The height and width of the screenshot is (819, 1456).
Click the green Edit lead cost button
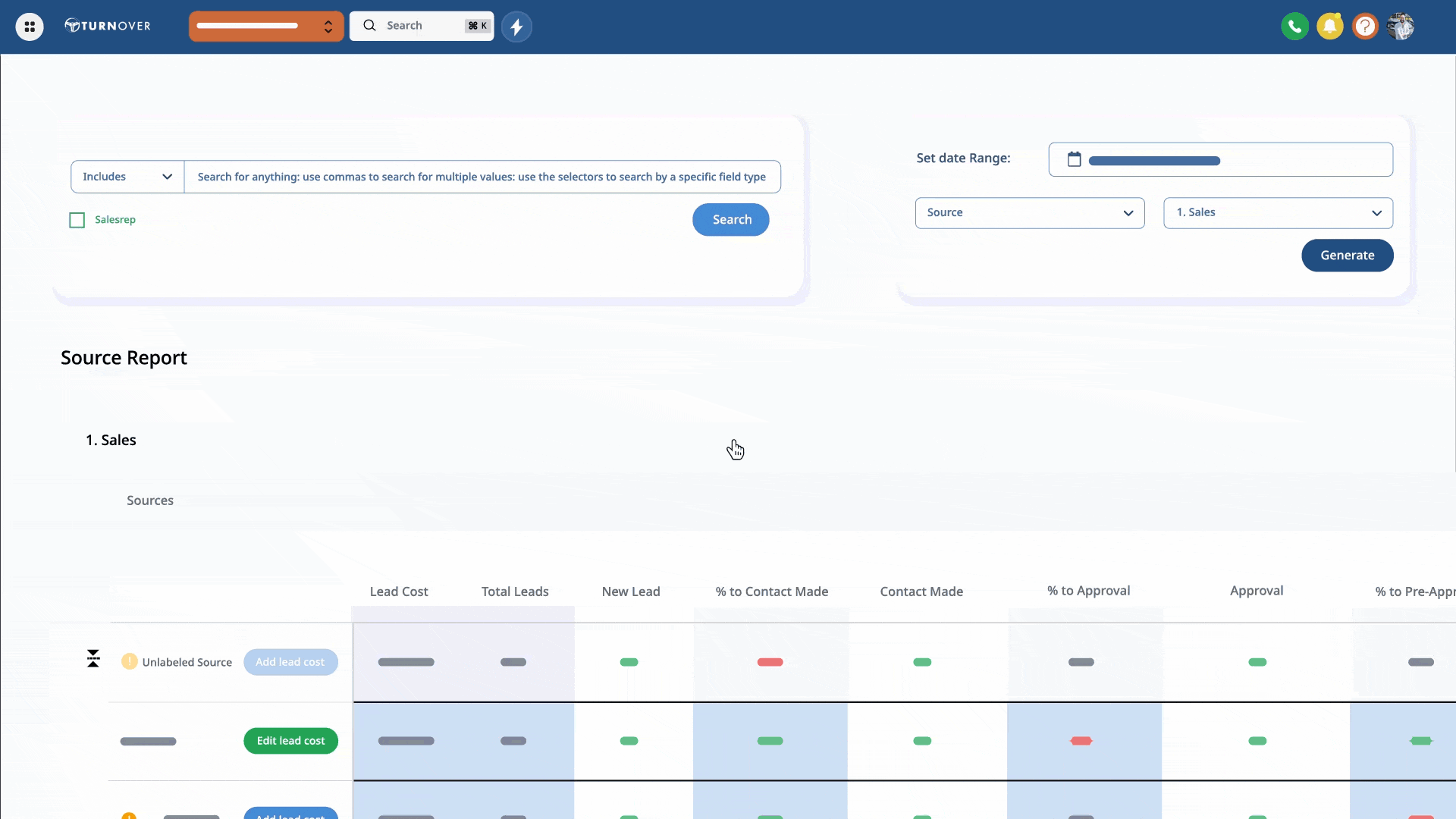(290, 741)
